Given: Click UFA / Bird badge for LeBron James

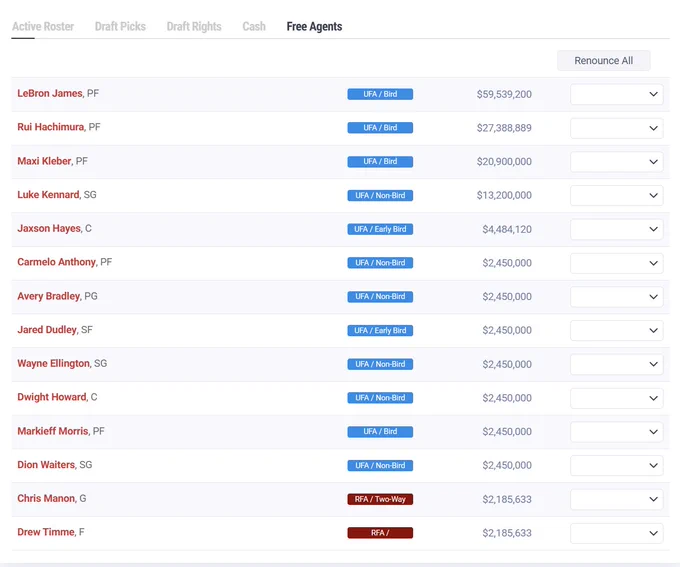Looking at the screenshot, I should tap(380, 94).
